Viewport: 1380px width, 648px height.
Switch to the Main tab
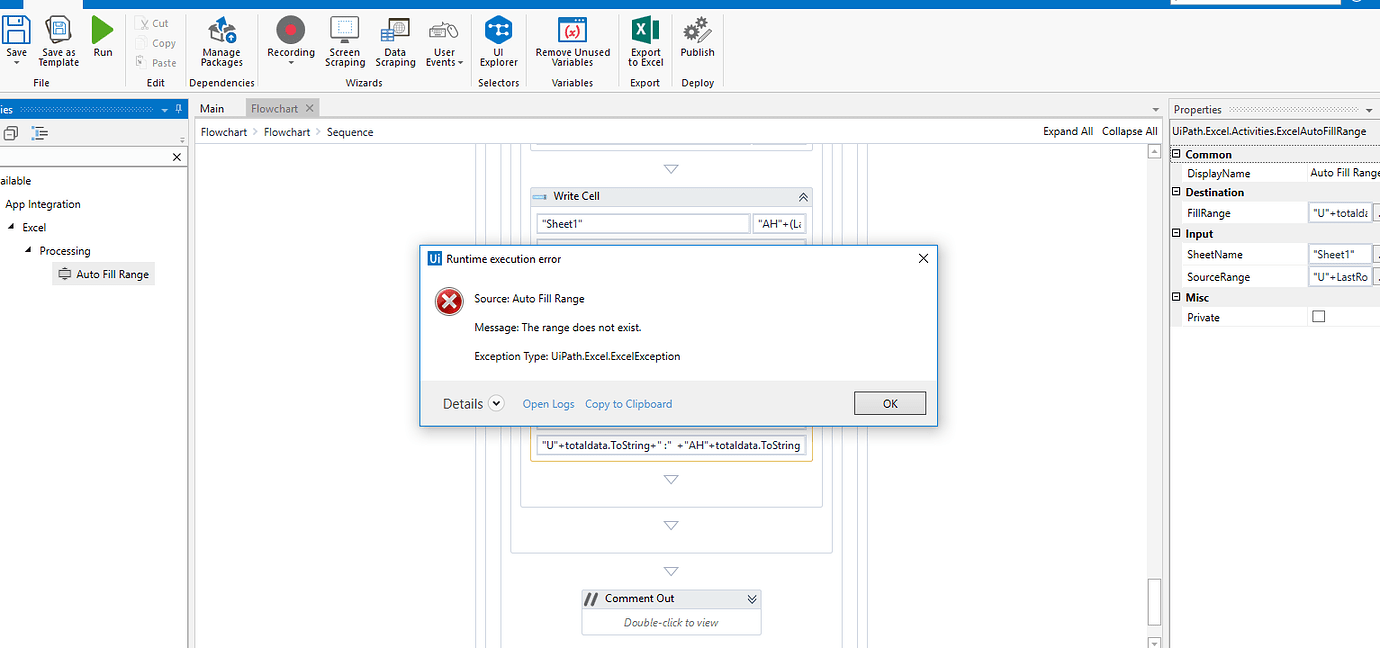click(x=212, y=108)
